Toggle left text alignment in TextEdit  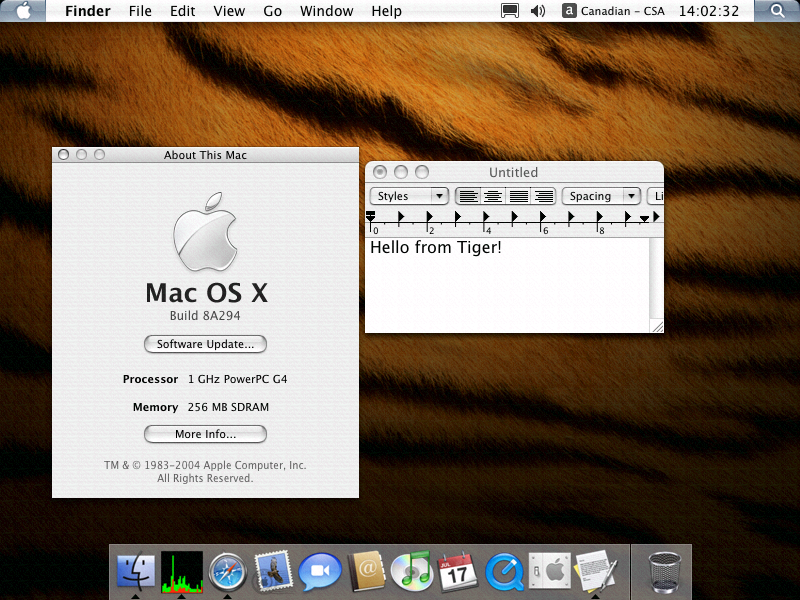tap(468, 196)
